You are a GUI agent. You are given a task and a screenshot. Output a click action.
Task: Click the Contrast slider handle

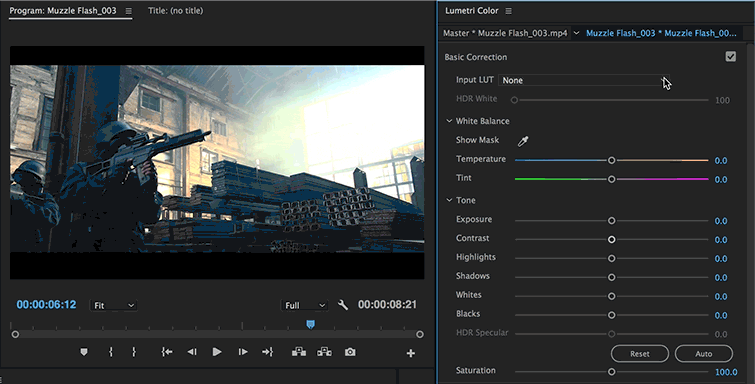click(x=612, y=239)
